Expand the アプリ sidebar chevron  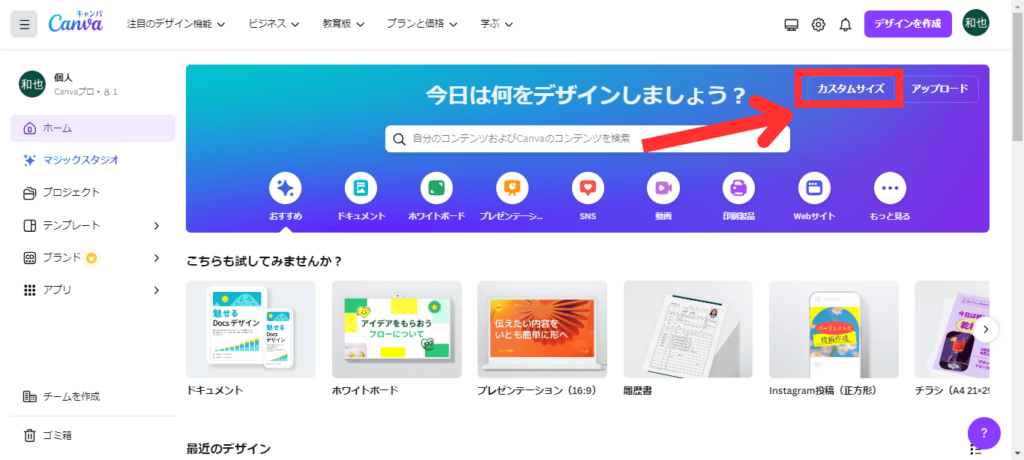156,289
